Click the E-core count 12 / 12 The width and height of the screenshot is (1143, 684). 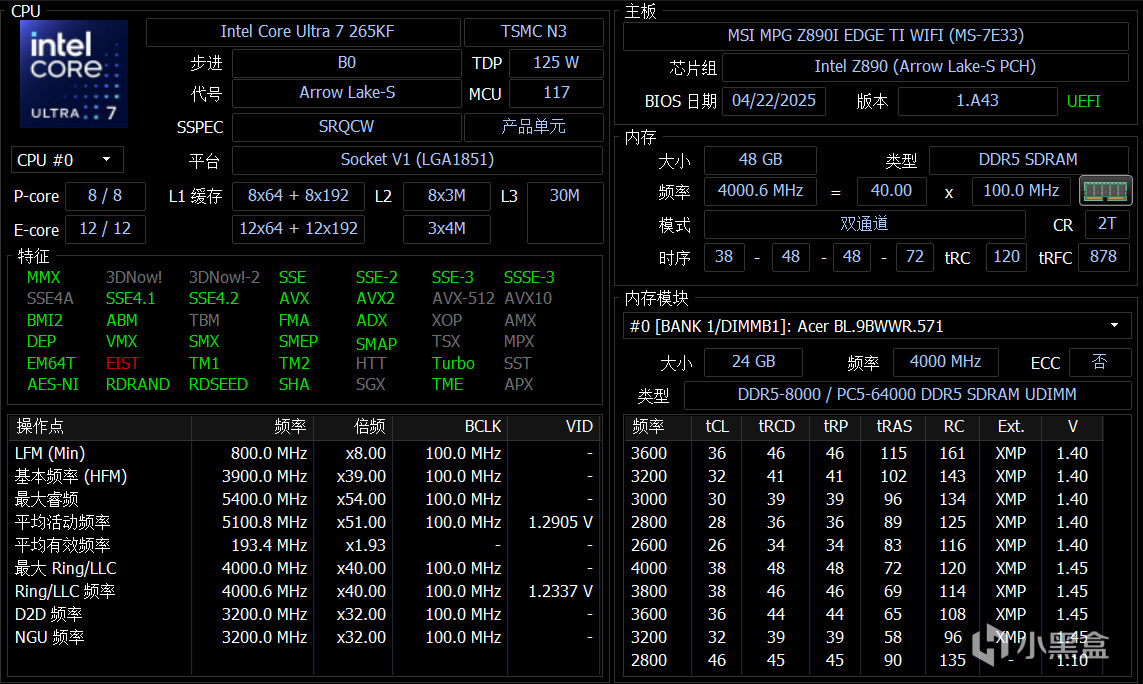click(x=105, y=229)
